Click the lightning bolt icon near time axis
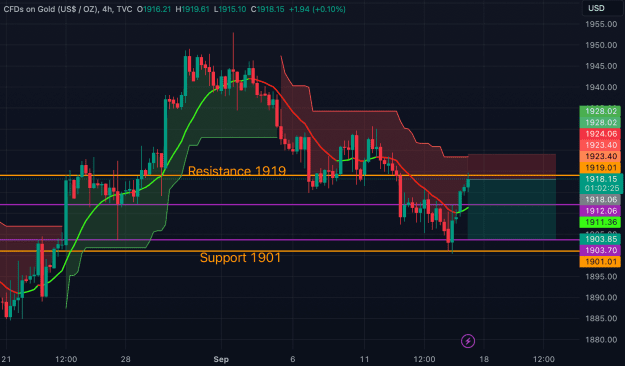Viewport: 625px width, 366px height. pos(468,341)
